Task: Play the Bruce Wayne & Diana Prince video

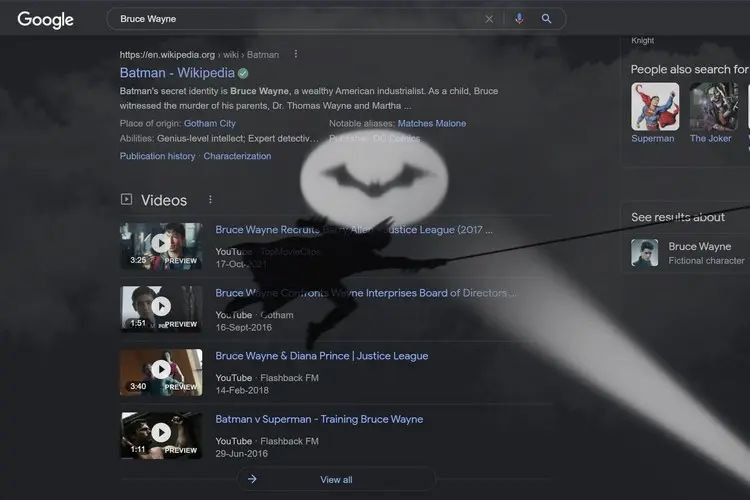Action: pos(161,371)
